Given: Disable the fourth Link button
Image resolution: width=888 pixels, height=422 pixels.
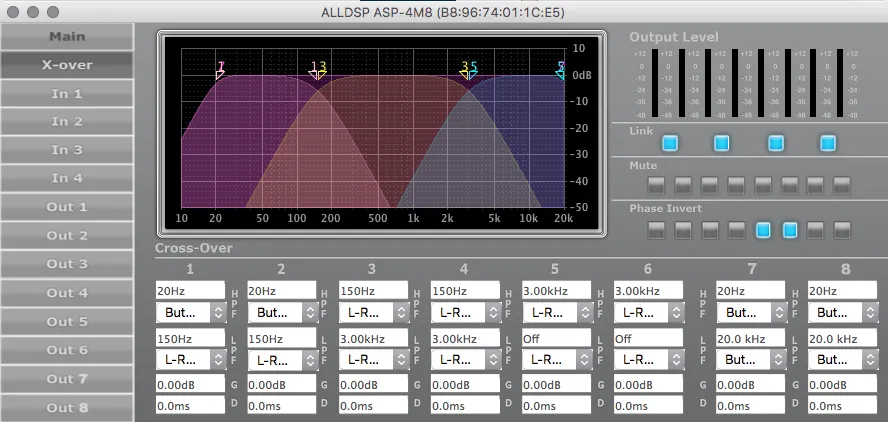Looking at the screenshot, I should 828,143.
